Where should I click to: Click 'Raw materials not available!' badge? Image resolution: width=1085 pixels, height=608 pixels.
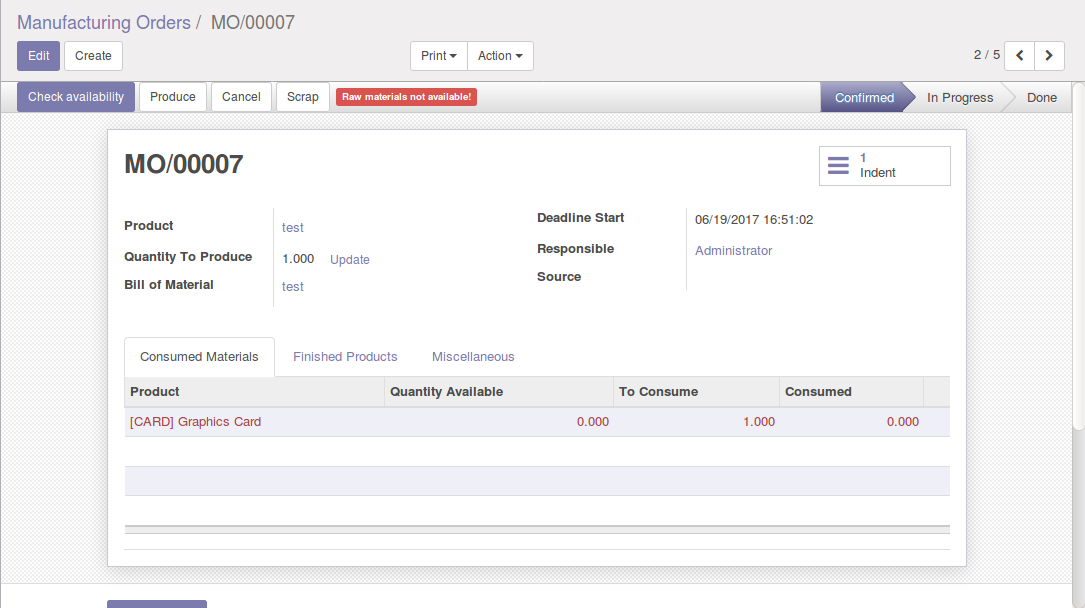pyautogui.click(x=406, y=97)
